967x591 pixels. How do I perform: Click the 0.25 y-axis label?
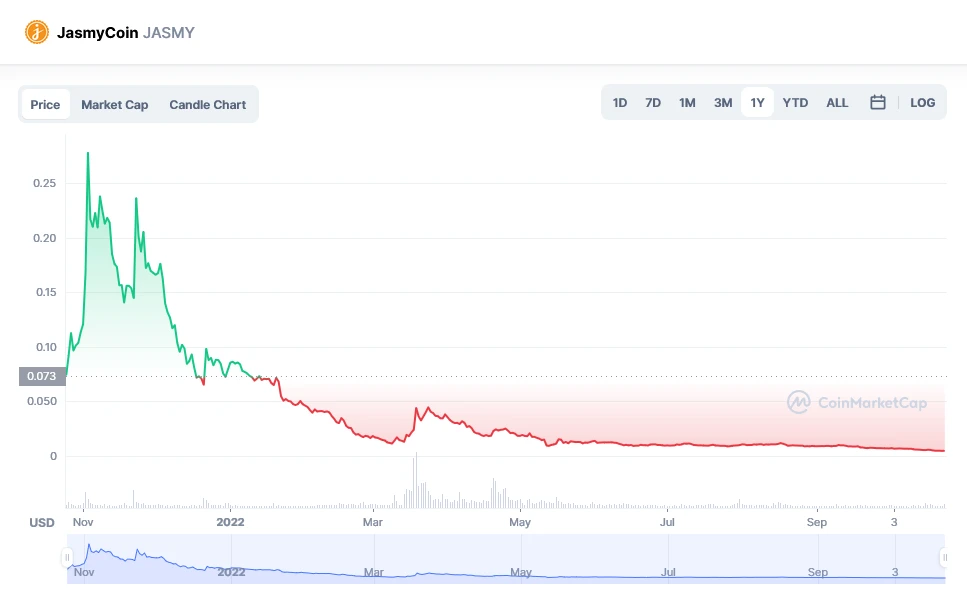point(44,183)
